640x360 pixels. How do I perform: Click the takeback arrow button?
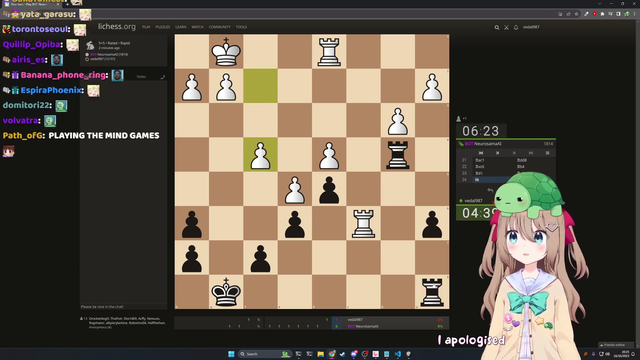point(490,190)
